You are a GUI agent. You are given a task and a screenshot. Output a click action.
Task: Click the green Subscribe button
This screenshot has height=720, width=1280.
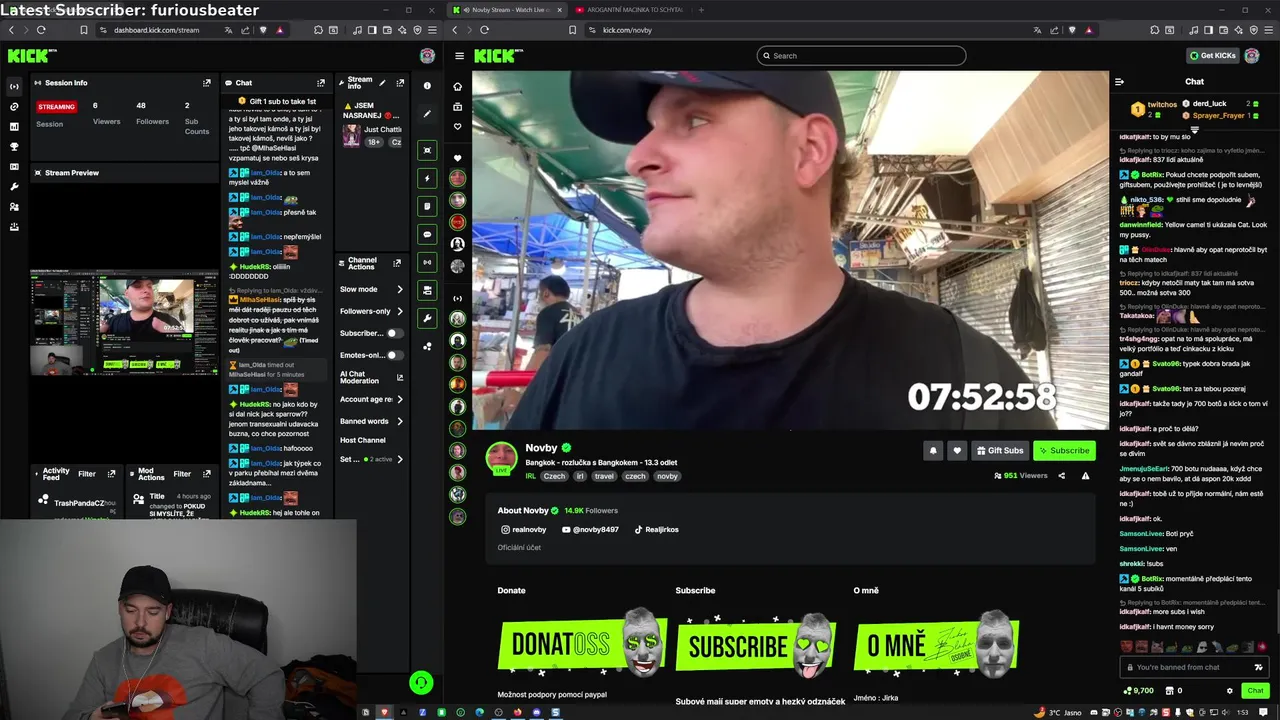click(x=1064, y=451)
